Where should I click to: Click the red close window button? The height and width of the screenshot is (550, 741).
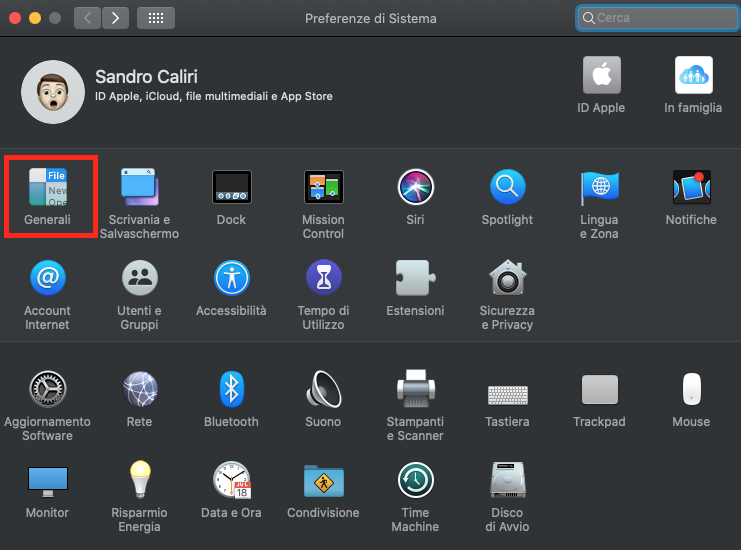(15, 18)
